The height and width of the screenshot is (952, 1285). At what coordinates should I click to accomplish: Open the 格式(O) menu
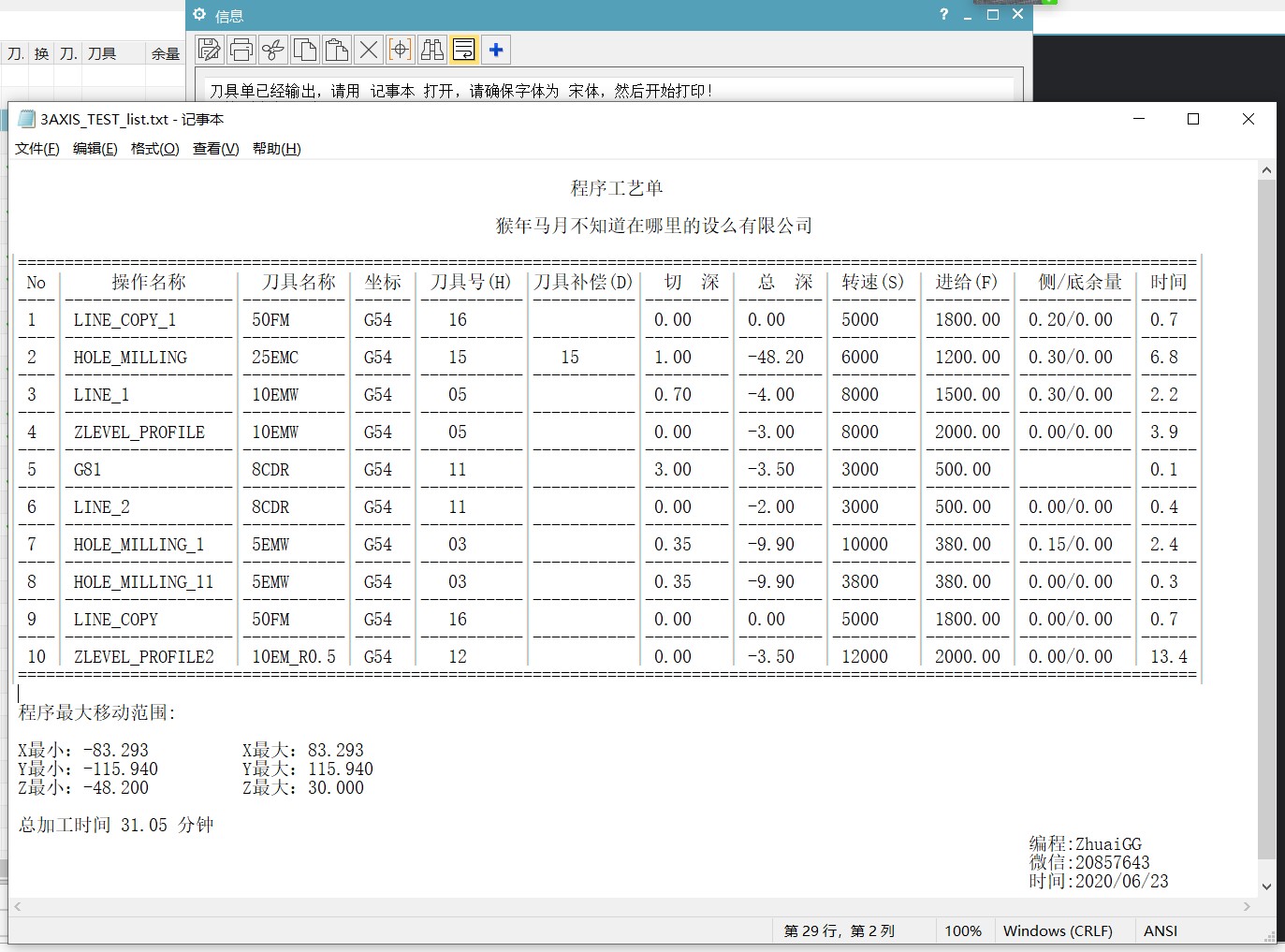coord(155,149)
